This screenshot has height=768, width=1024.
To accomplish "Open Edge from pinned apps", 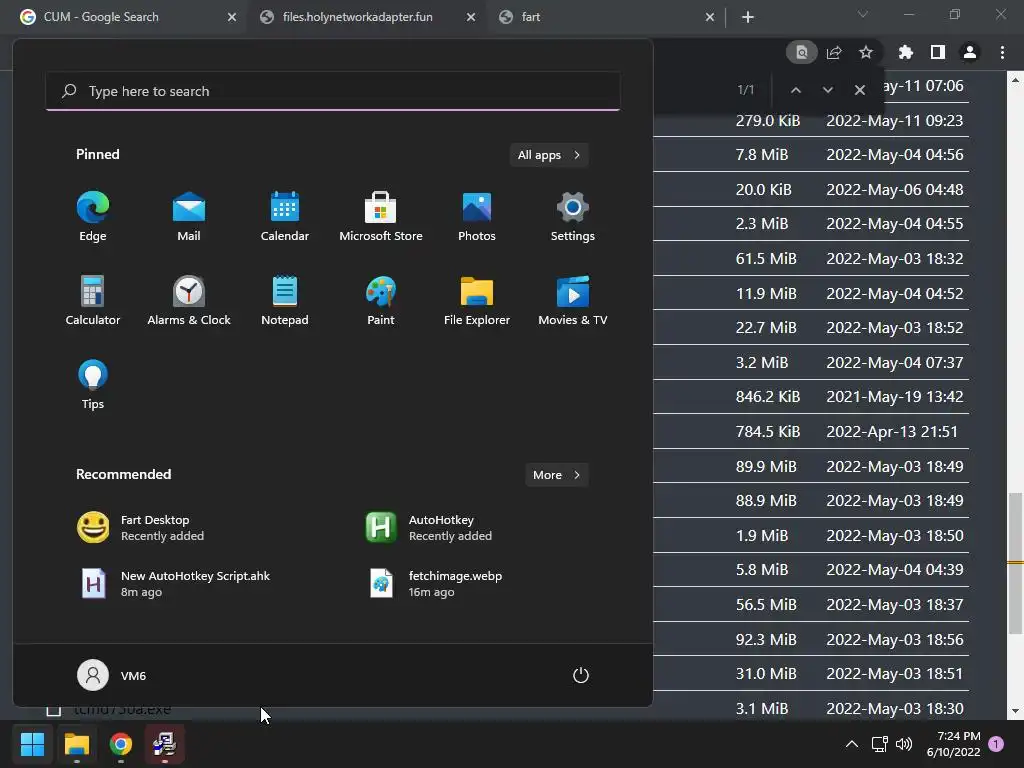I will [x=93, y=217].
